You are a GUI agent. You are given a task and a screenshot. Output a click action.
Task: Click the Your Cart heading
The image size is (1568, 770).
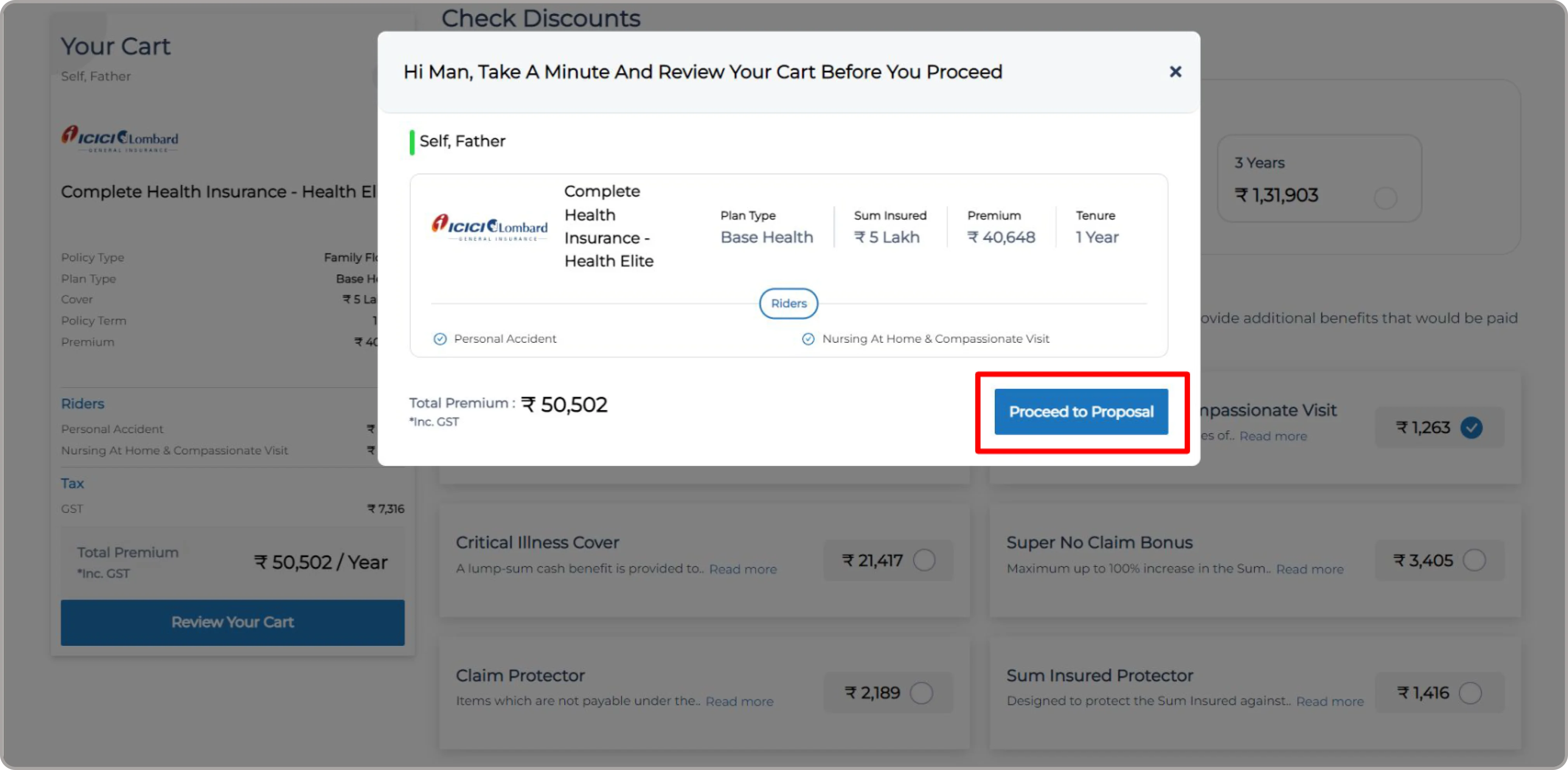pyautogui.click(x=116, y=46)
